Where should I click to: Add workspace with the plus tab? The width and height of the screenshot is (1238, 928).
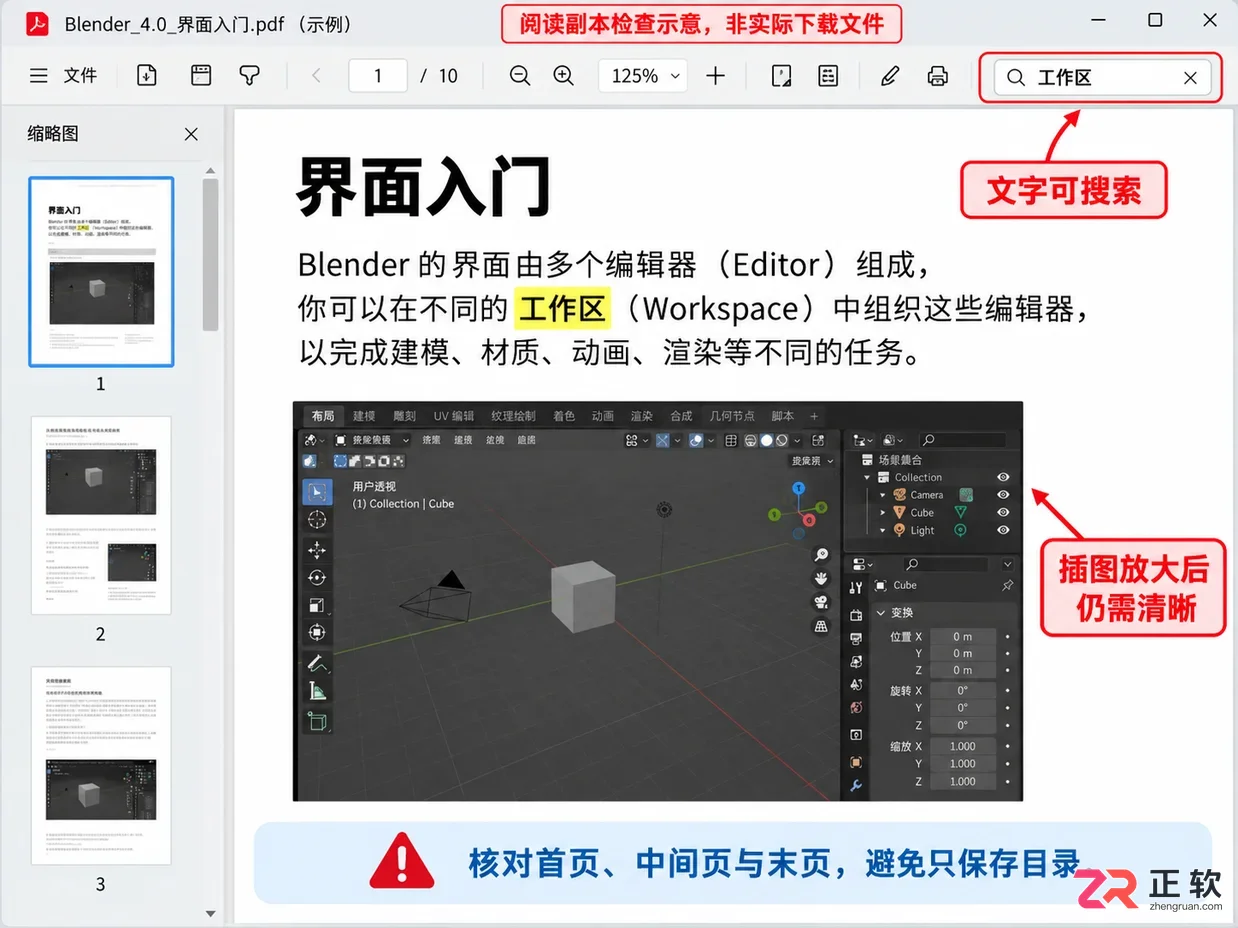[813, 416]
